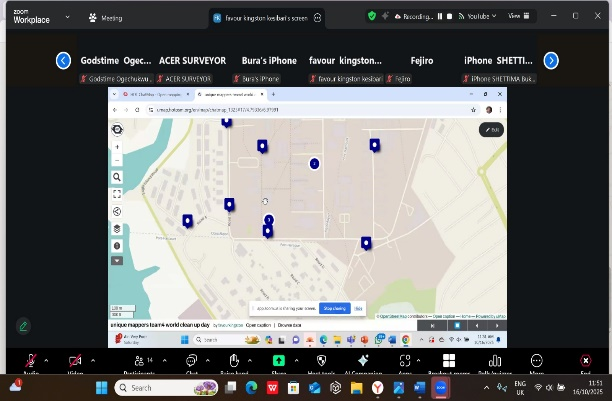The width and height of the screenshot is (612, 401).
Task: Click the red End meeting button
Action: point(586,360)
